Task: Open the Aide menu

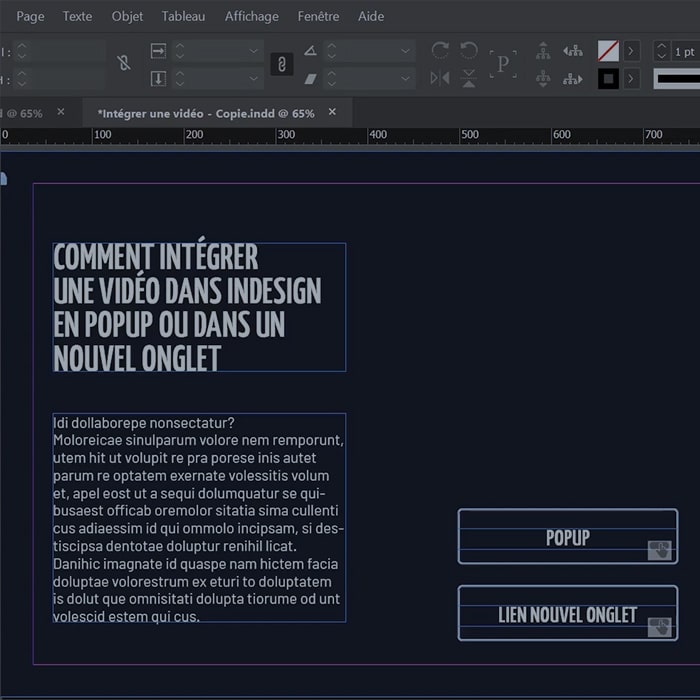Action: point(371,17)
